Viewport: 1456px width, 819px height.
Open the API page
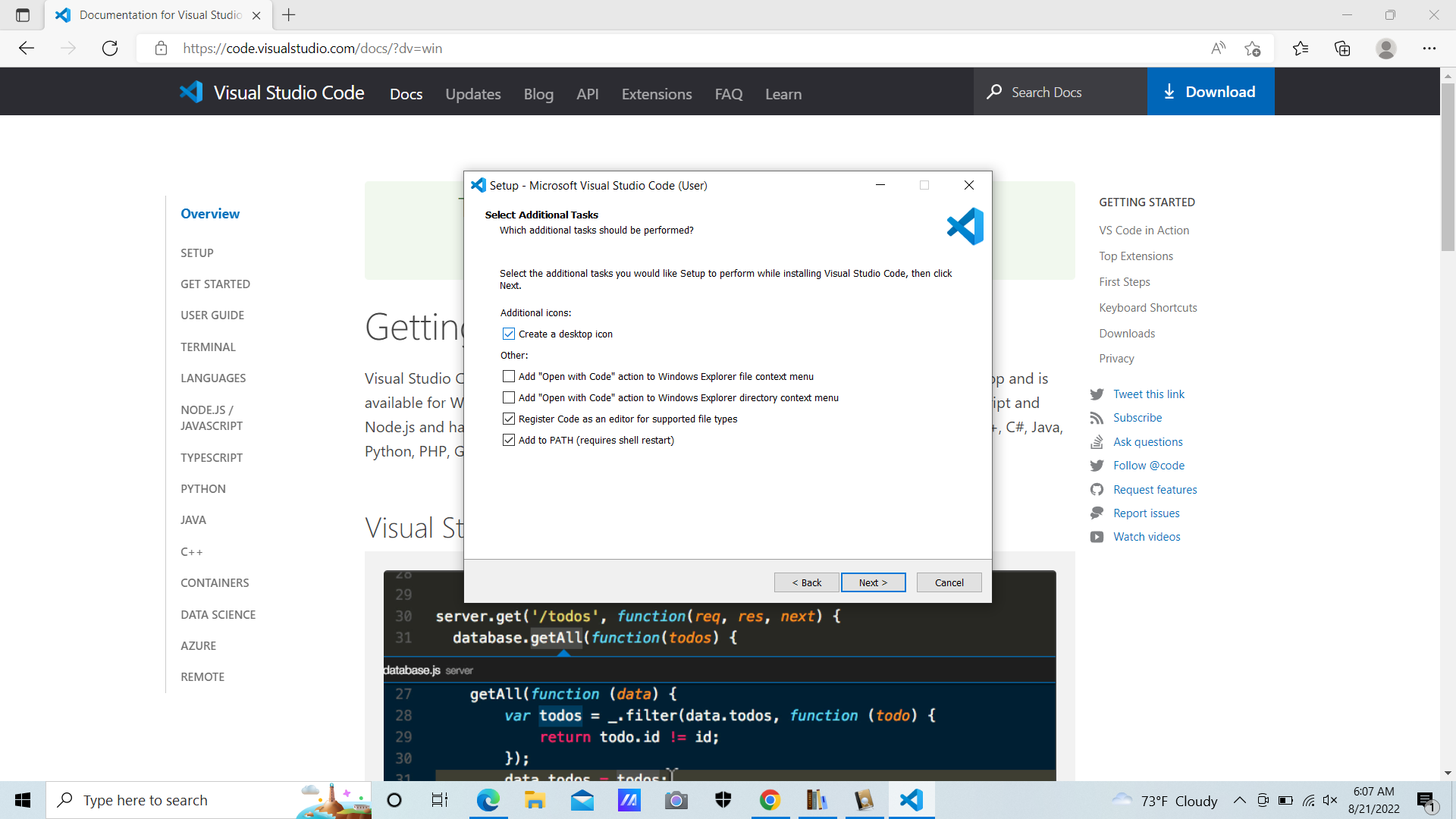588,94
